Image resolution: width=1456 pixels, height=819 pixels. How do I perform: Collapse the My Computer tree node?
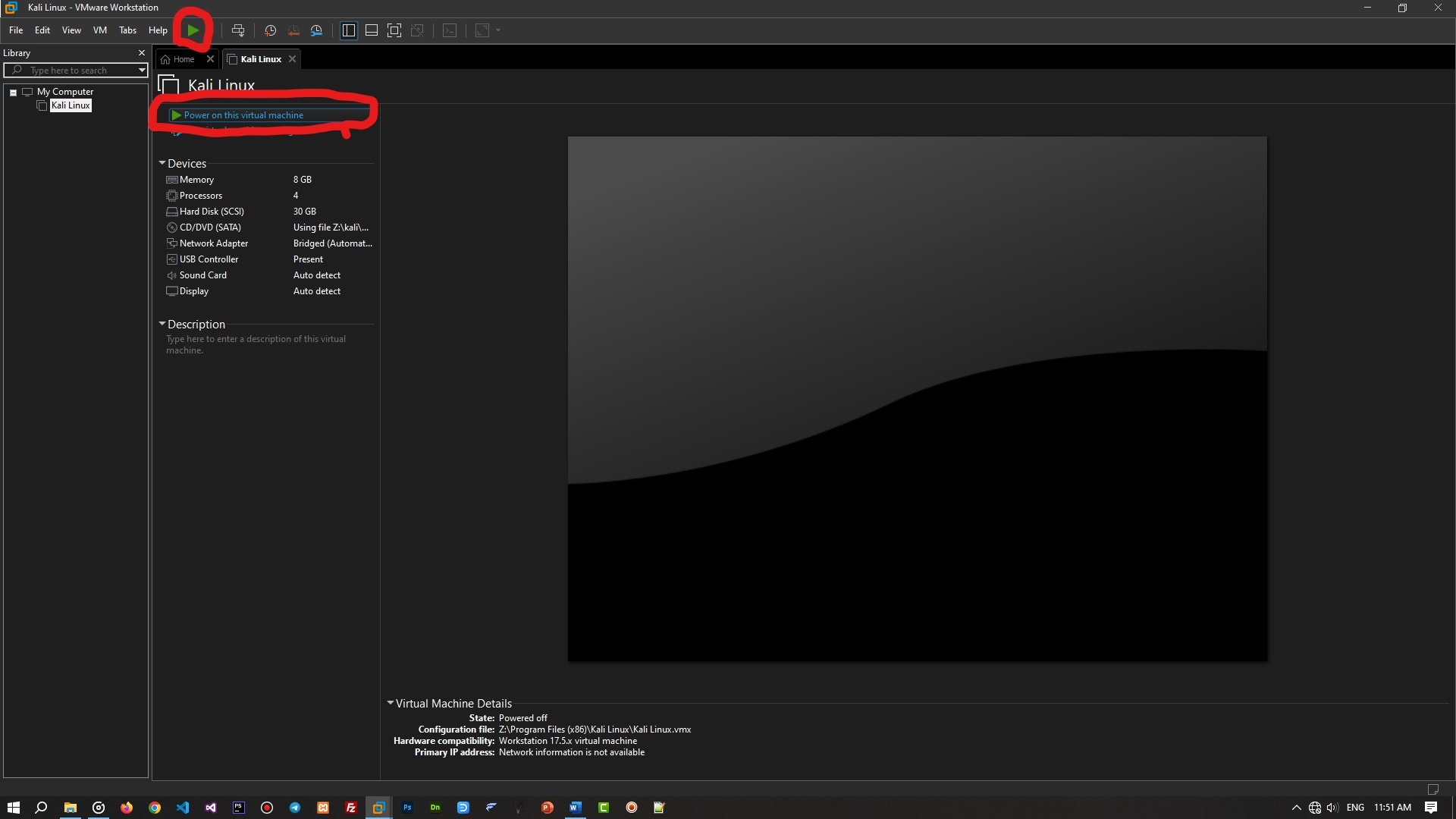coord(14,93)
